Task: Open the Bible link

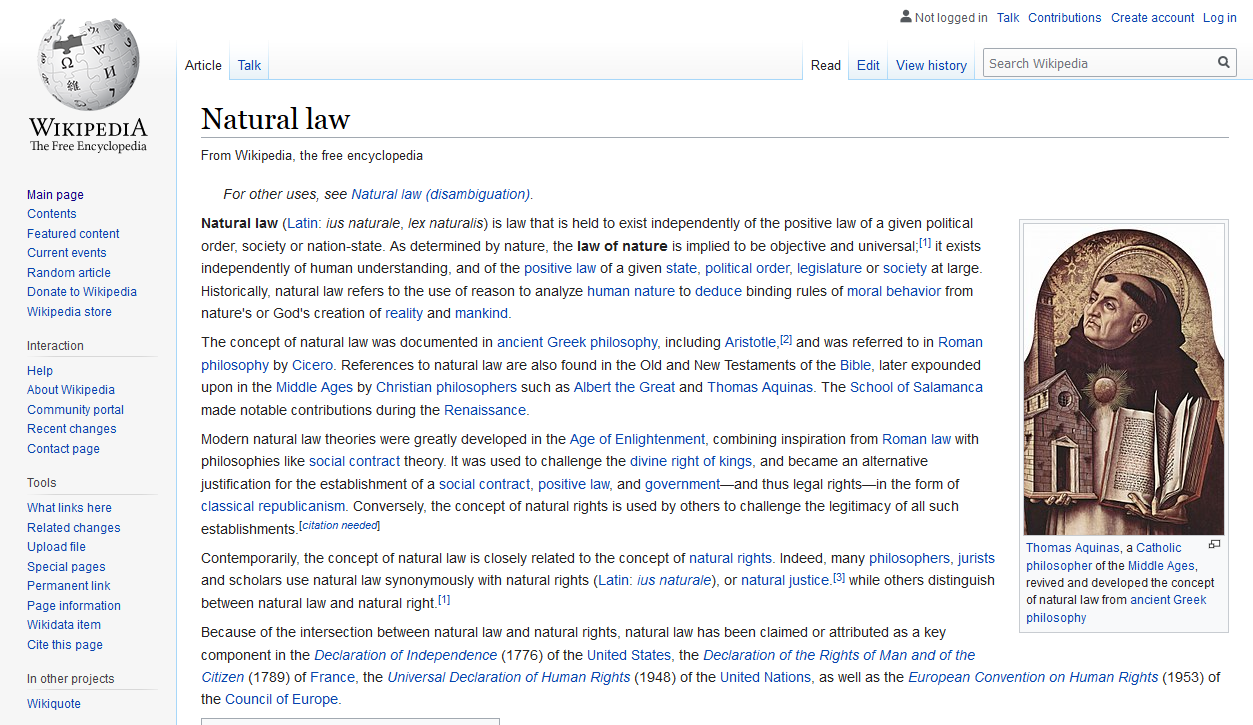Action: point(855,365)
